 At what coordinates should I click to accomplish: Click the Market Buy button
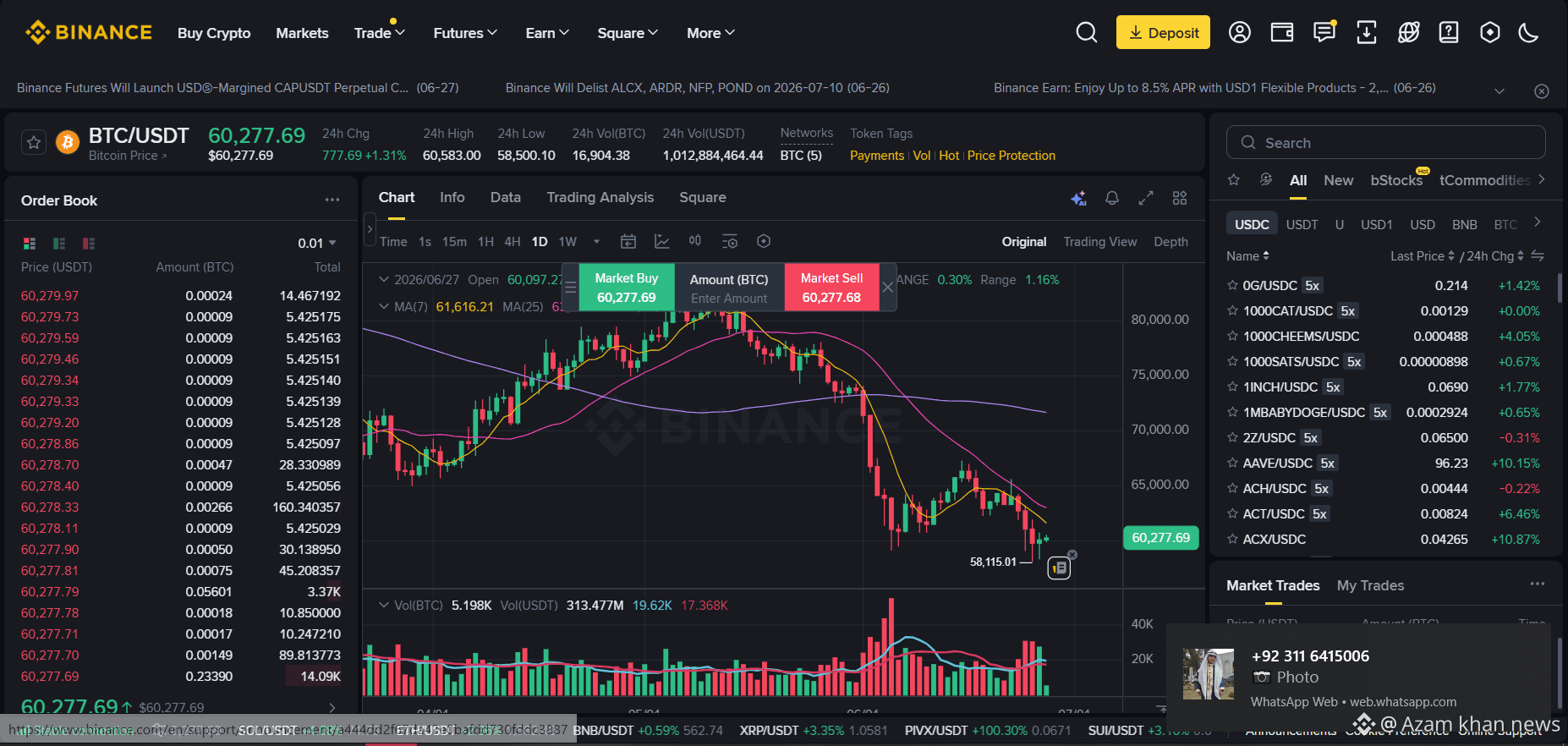coord(626,288)
